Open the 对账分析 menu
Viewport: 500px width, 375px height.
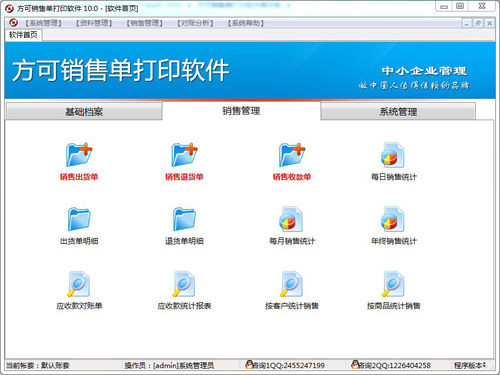pyautogui.click(x=195, y=23)
